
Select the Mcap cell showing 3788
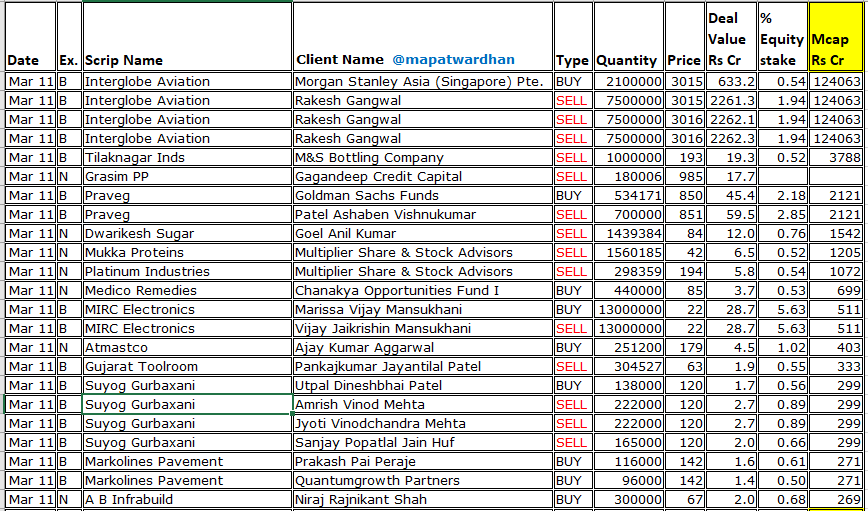[835, 157]
